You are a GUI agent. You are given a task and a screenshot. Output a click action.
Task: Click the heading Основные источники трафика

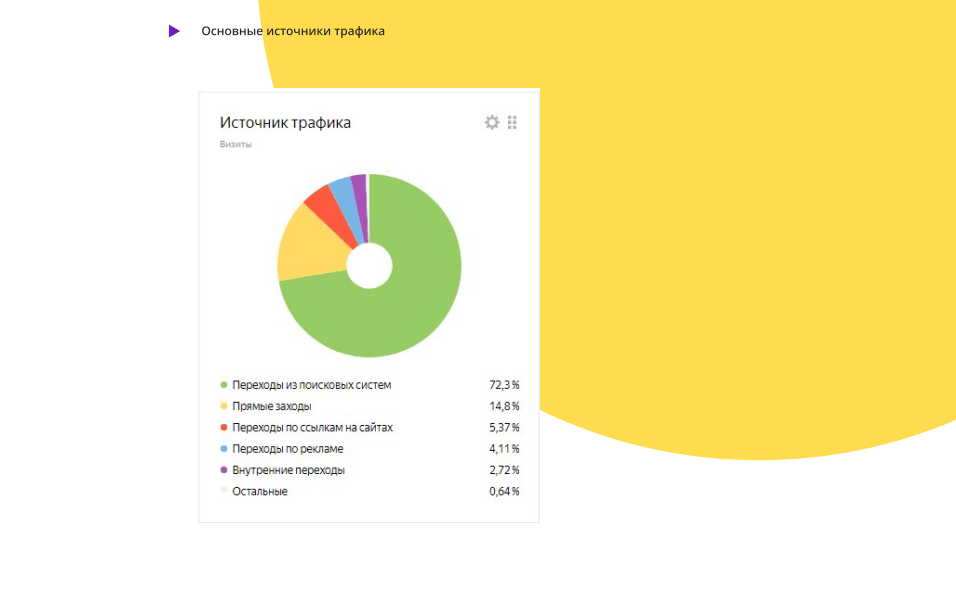coord(293,31)
